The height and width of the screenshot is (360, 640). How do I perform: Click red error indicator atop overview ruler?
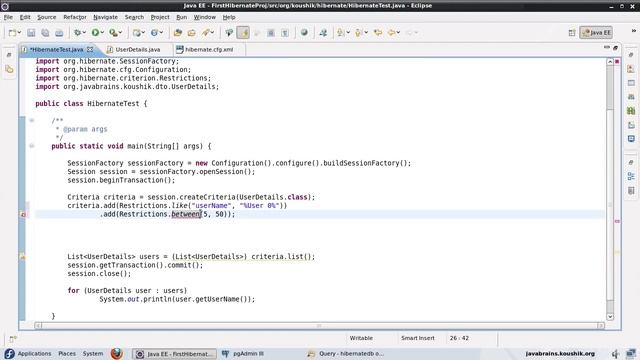617,62
